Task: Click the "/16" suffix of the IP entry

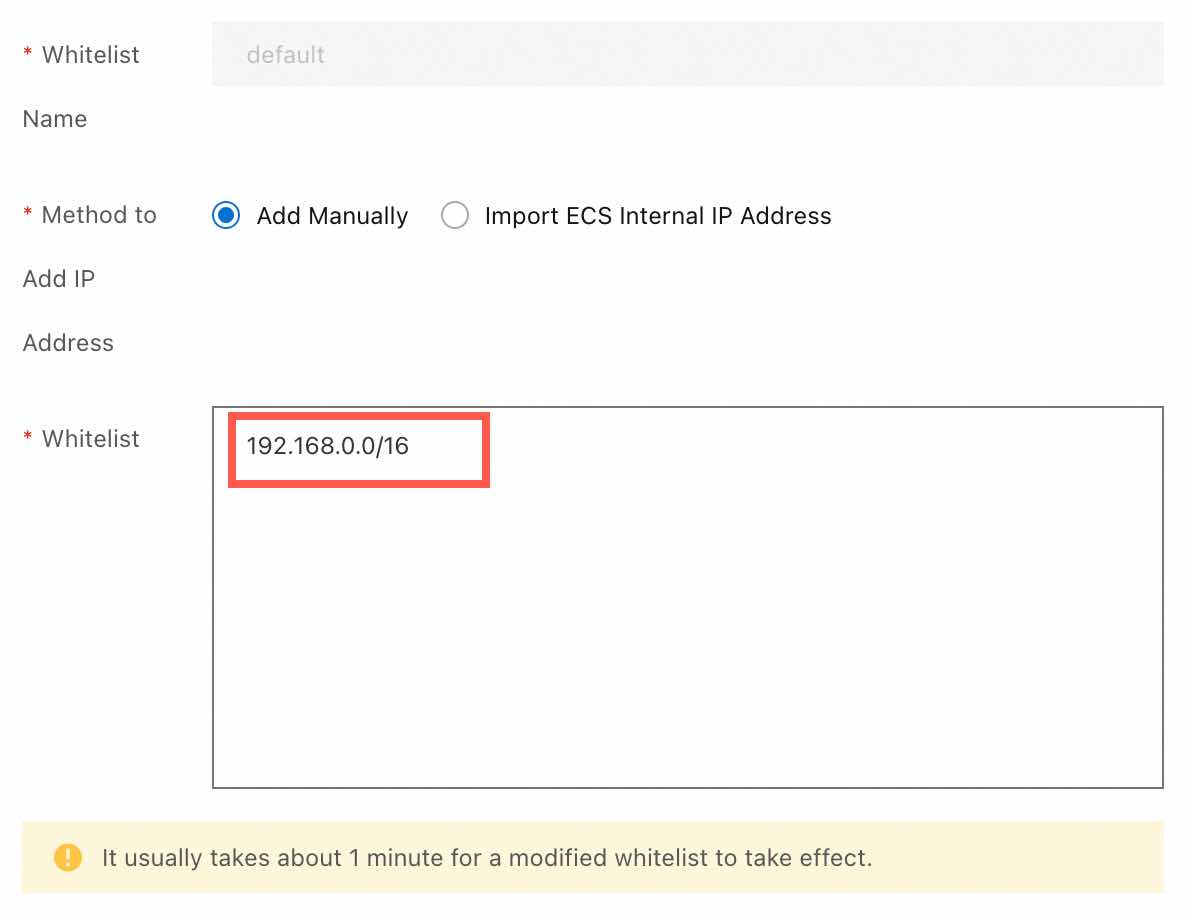Action: (393, 446)
